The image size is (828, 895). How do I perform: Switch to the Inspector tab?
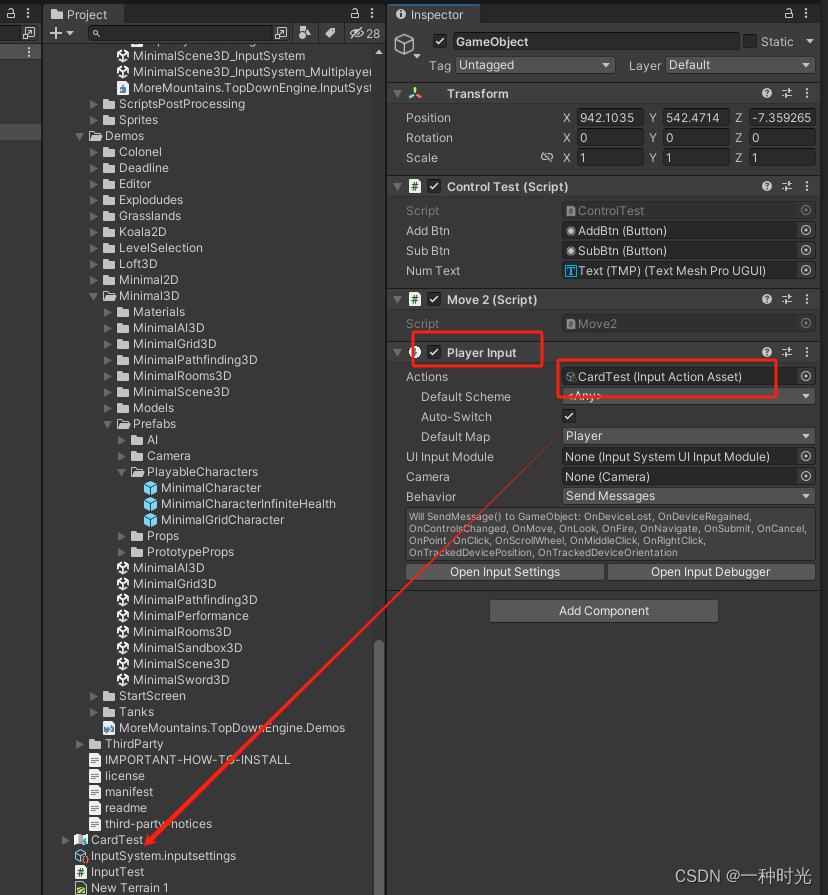point(433,14)
